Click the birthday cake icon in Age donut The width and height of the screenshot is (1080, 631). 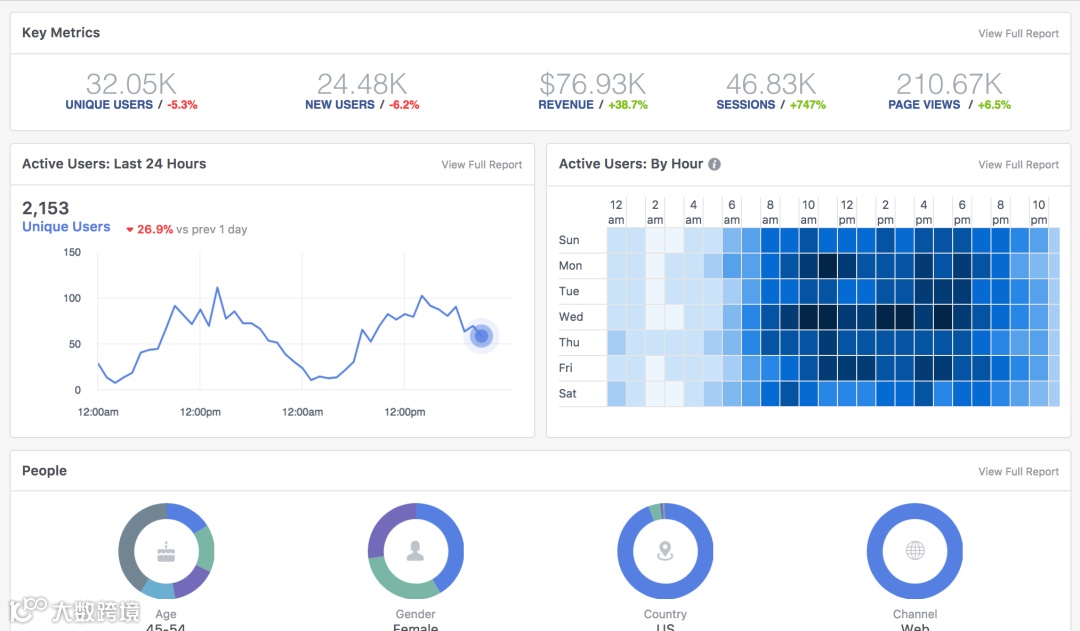166,551
